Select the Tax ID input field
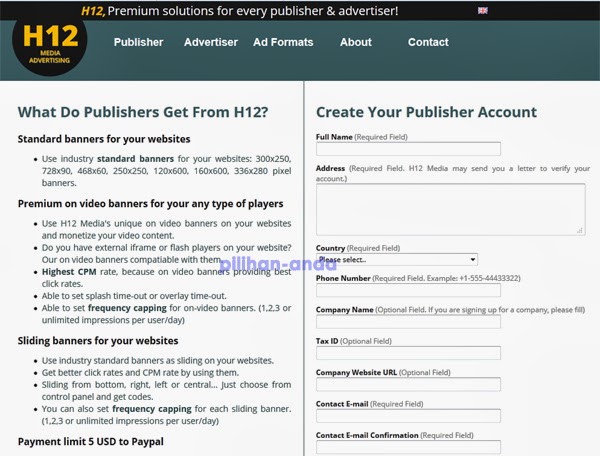Viewport: 600px width, 456px height. click(408, 353)
